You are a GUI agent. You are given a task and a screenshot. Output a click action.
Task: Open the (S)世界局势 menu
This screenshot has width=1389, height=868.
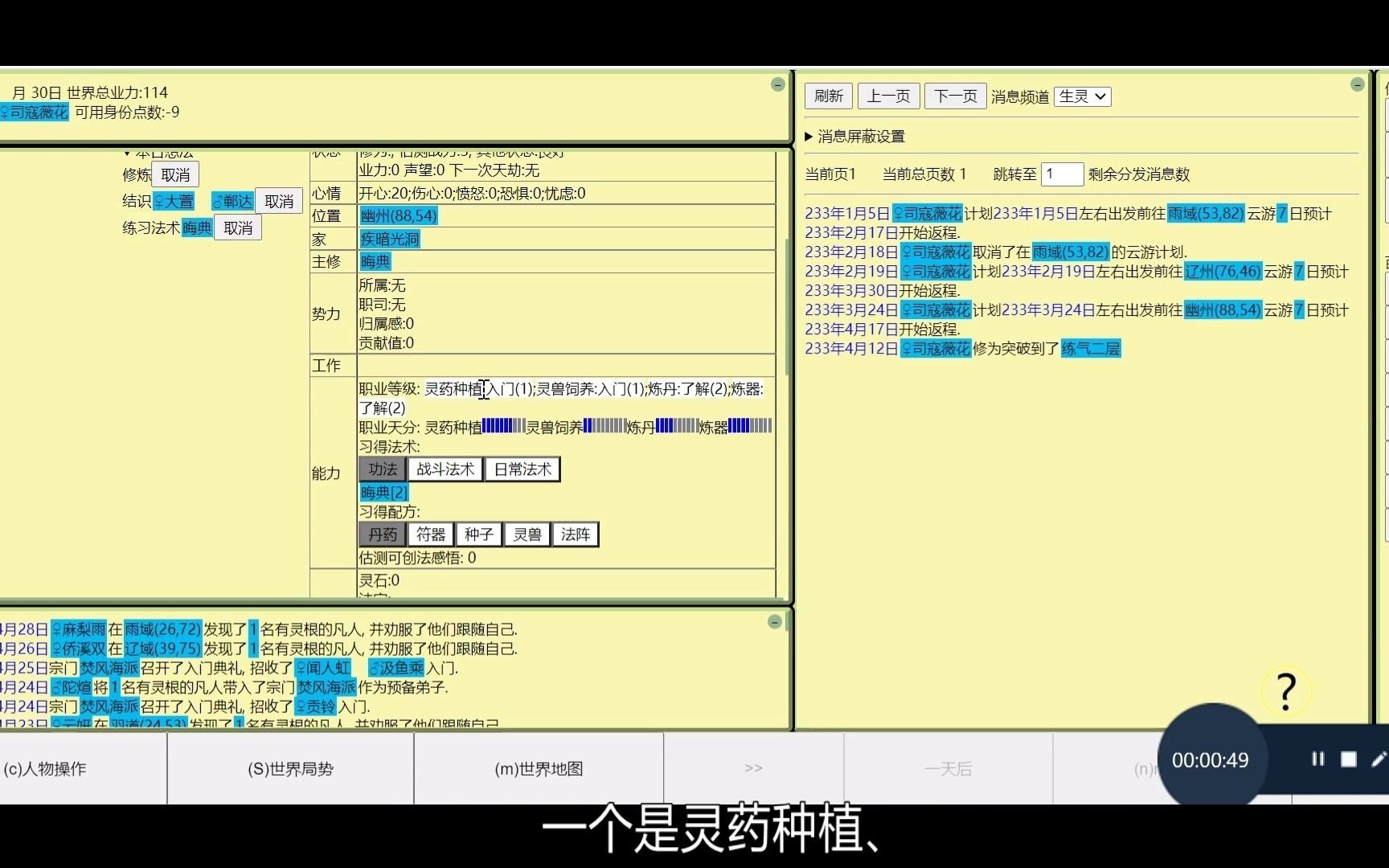pyautogui.click(x=291, y=769)
